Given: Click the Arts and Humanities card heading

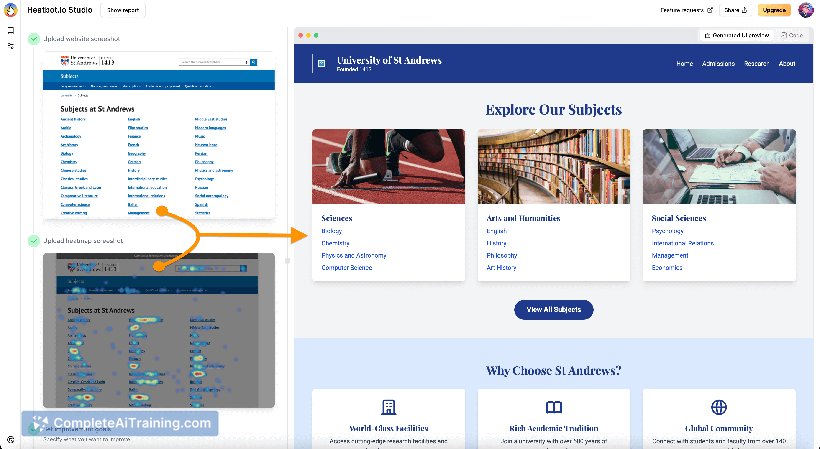Looking at the screenshot, I should click(x=523, y=218).
